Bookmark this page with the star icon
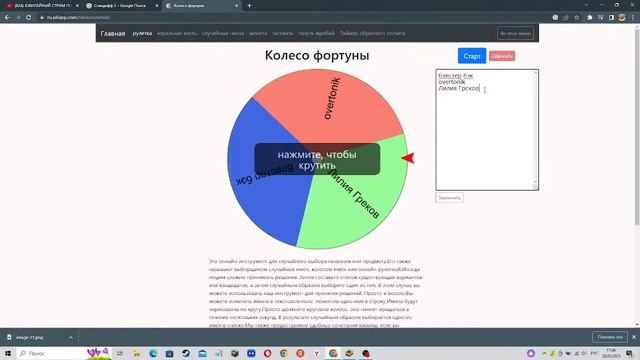The image size is (640, 360). point(577,18)
